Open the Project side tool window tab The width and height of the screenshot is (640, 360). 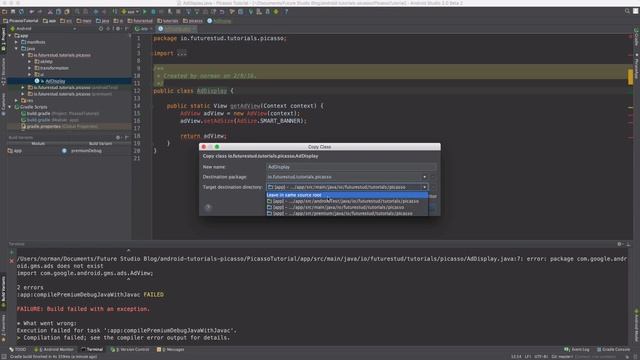pos(3,40)
